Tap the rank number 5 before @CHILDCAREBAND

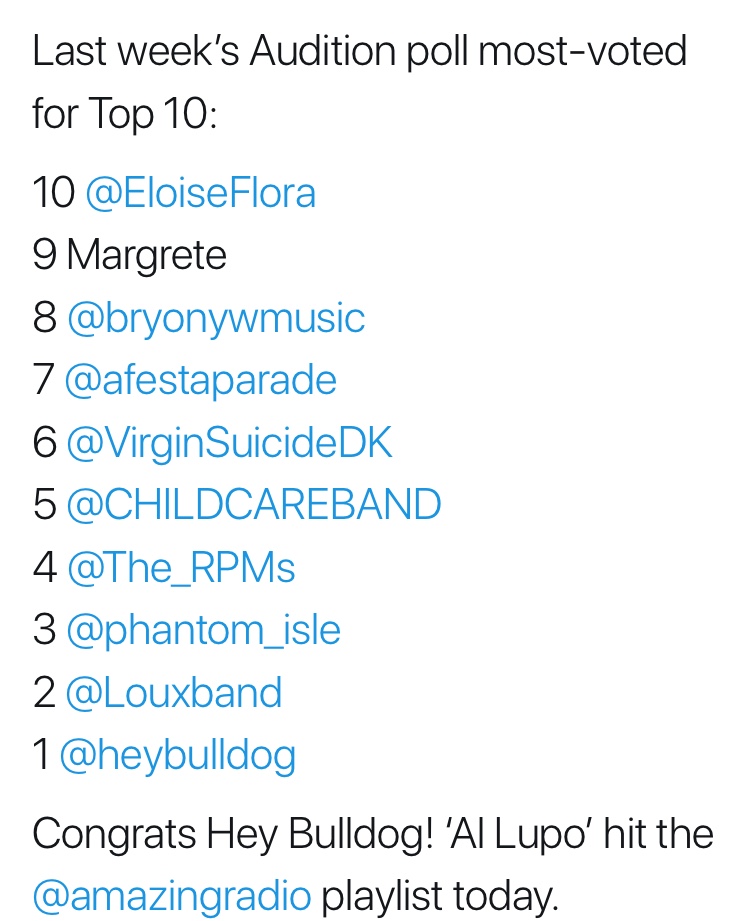(45, 505)
